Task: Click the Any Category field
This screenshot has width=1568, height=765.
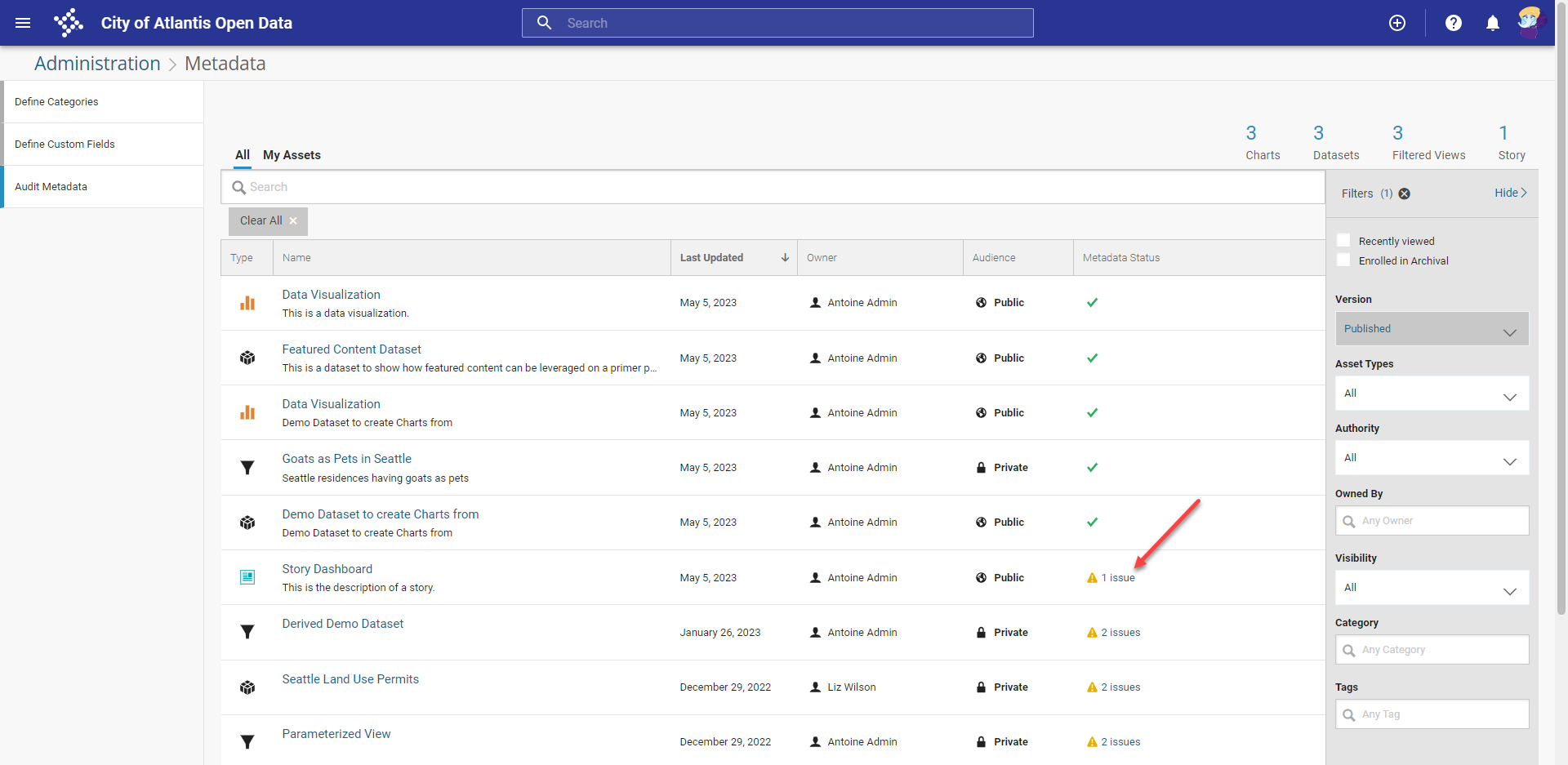Action: click(1432, 650)
